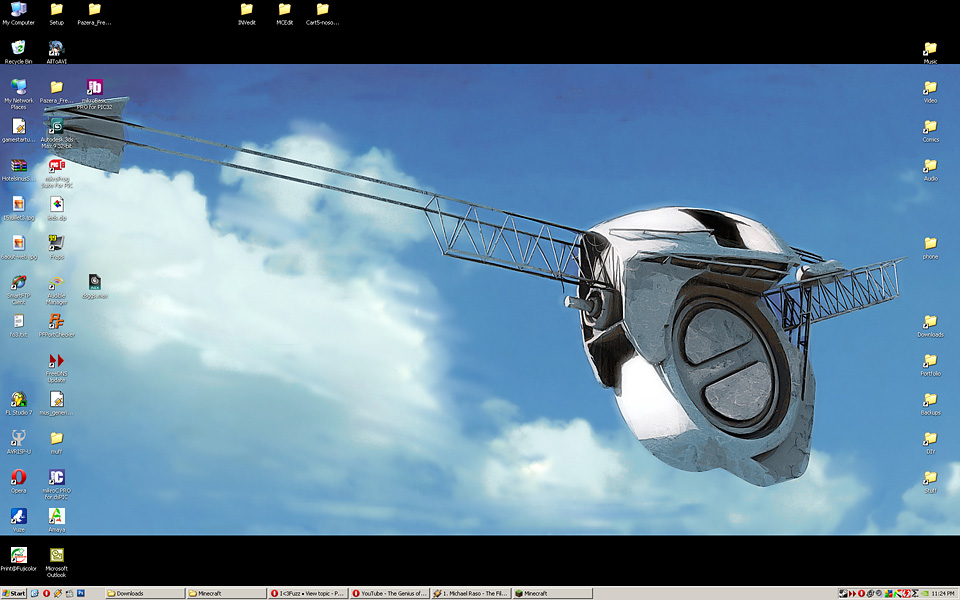Open the Microsoft Outlook desktop shortcut
Image resolution: width=960 pixels, height=600 pixels.
pyautogui.click(x=57, y=555)
